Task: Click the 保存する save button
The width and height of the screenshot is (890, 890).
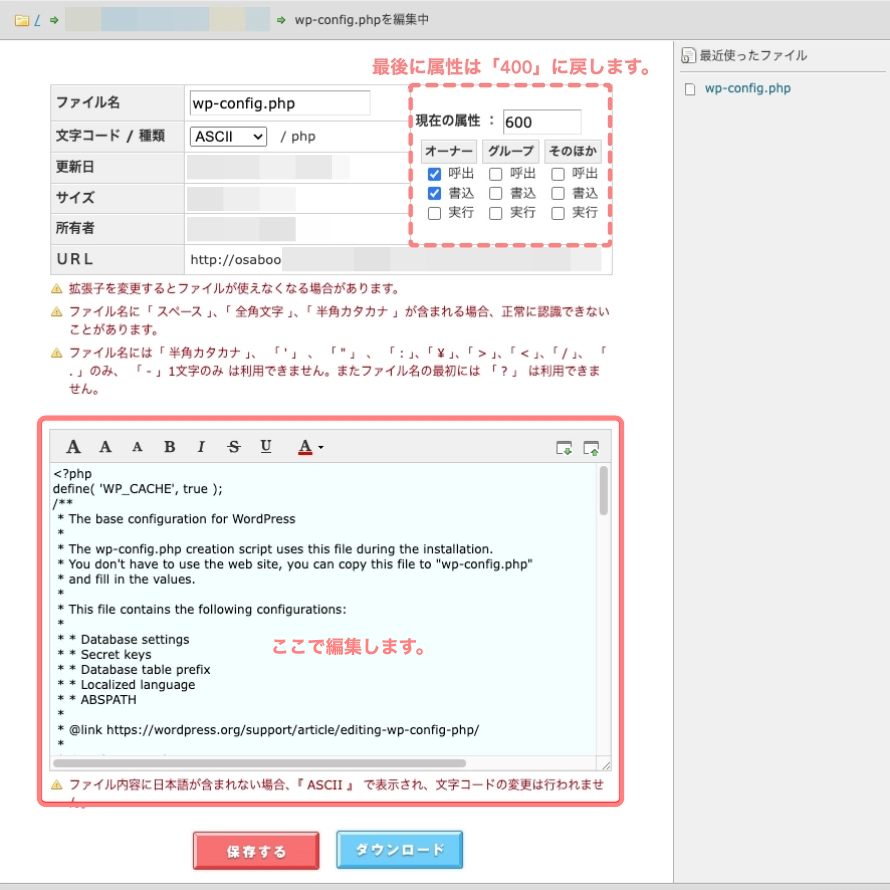Action: pyautogui.click(x=256, y=851)
